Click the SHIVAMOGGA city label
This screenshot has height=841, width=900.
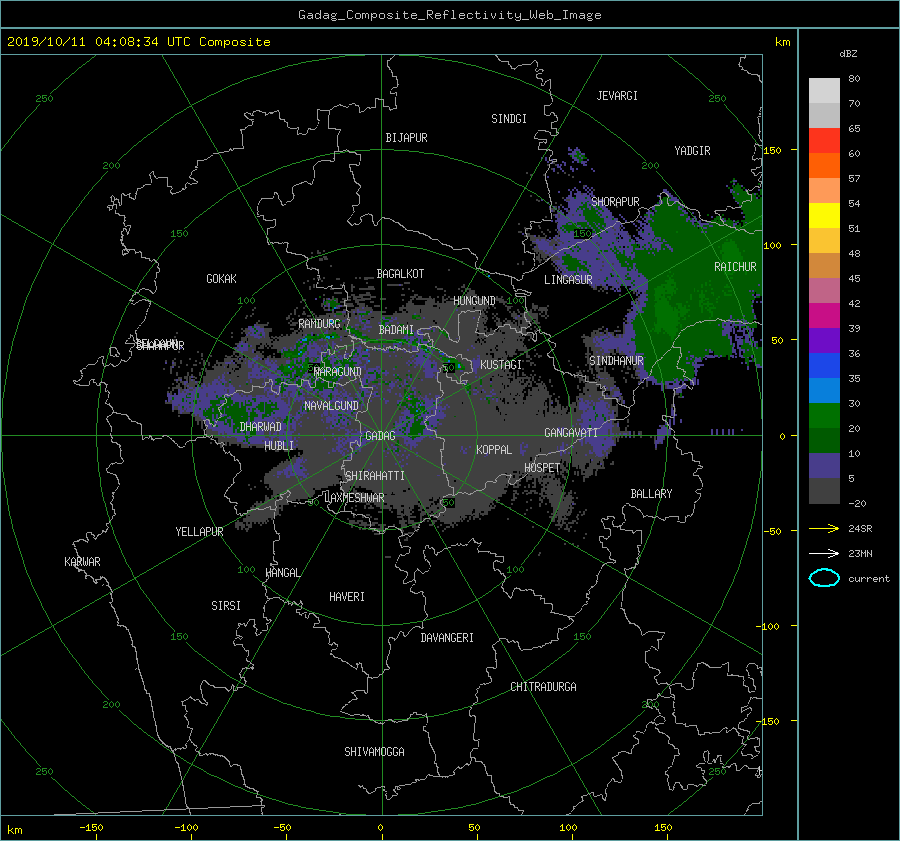point(374,751)
